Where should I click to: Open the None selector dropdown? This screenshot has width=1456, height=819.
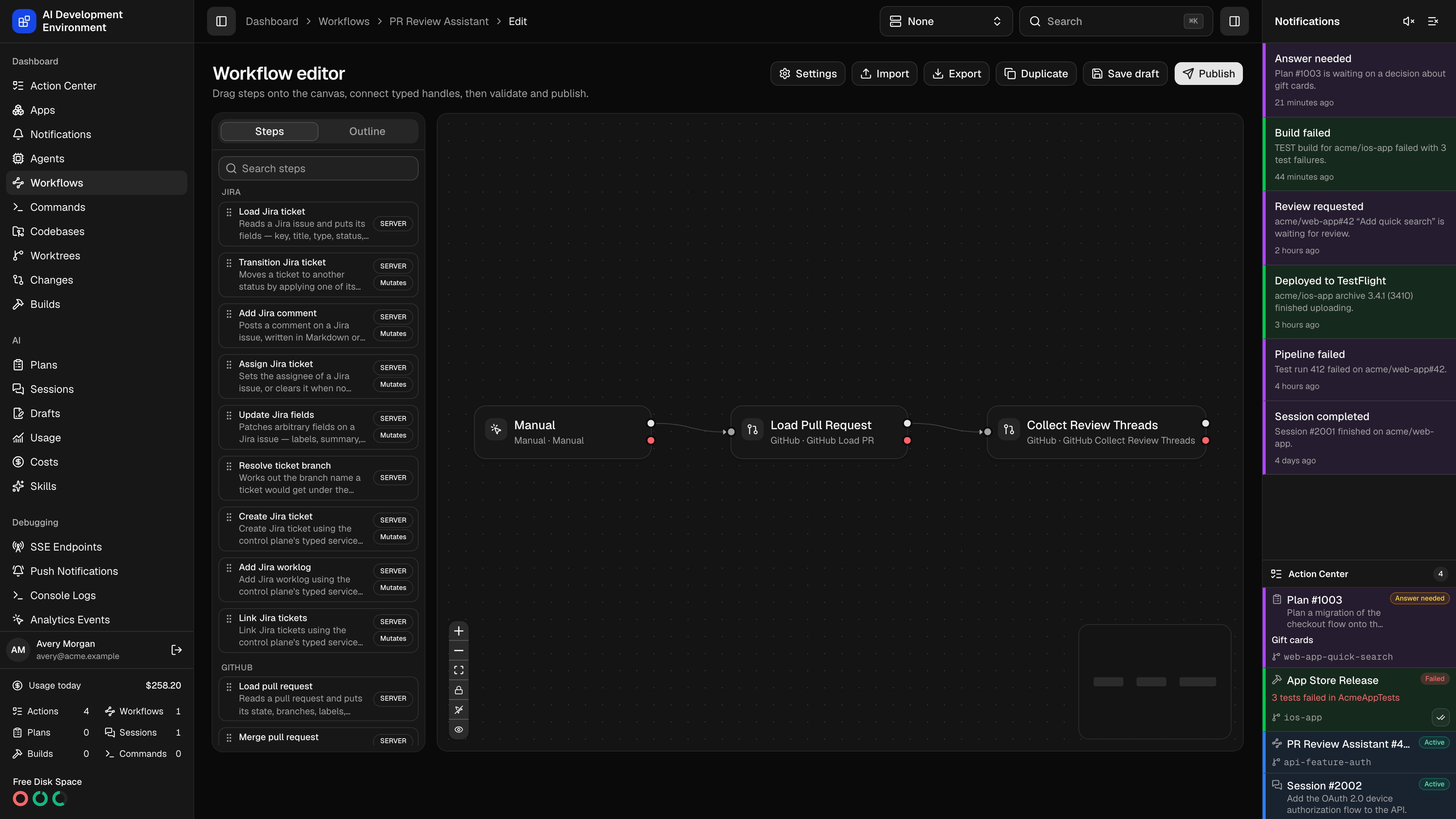tap(946, 22)
